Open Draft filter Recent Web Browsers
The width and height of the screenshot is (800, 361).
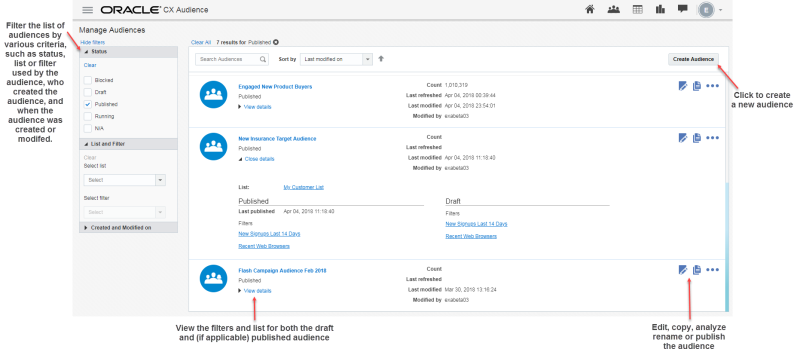pos(471,236)
